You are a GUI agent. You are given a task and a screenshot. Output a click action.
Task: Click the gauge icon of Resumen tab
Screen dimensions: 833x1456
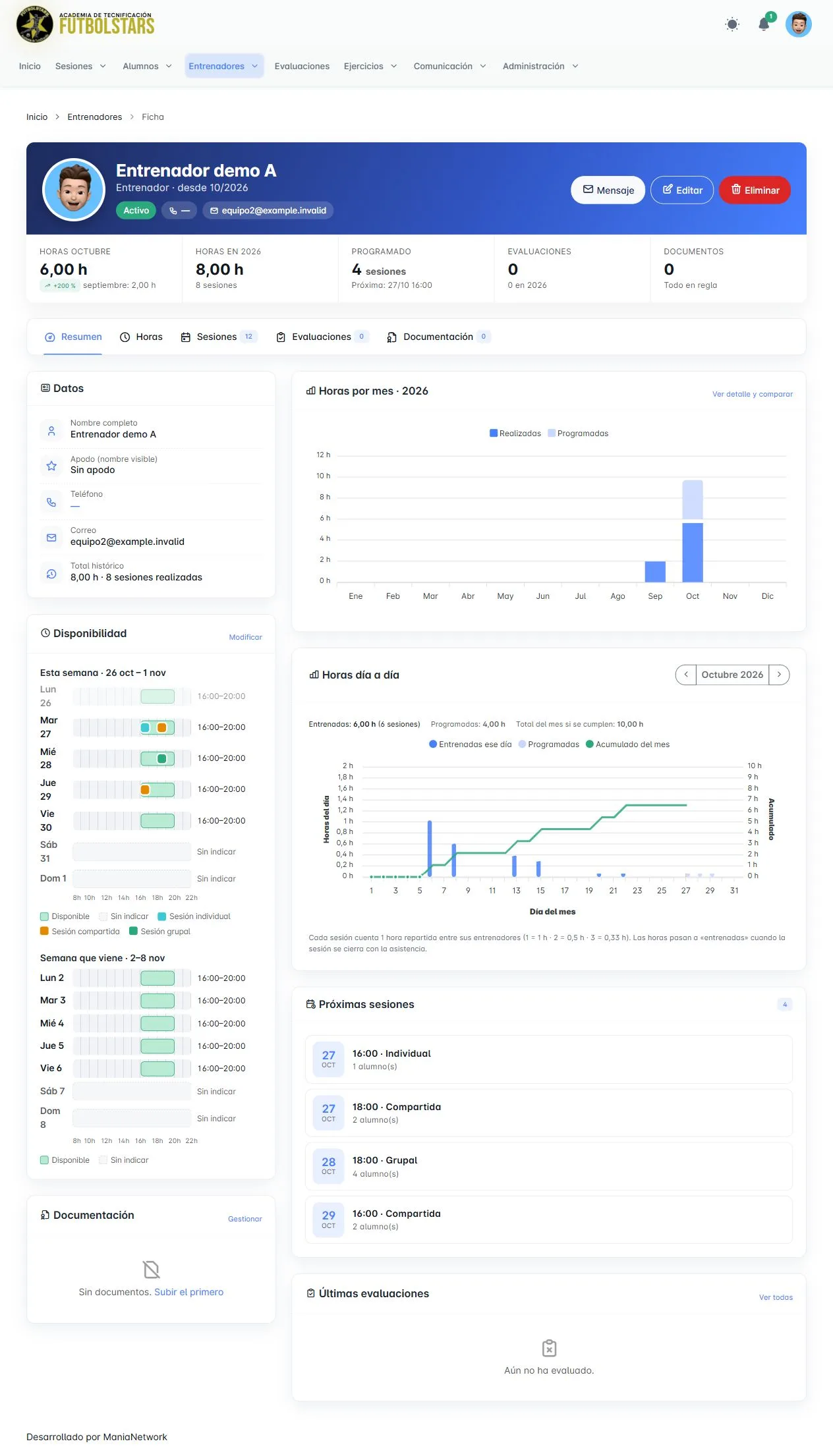[x=49, y=337]
